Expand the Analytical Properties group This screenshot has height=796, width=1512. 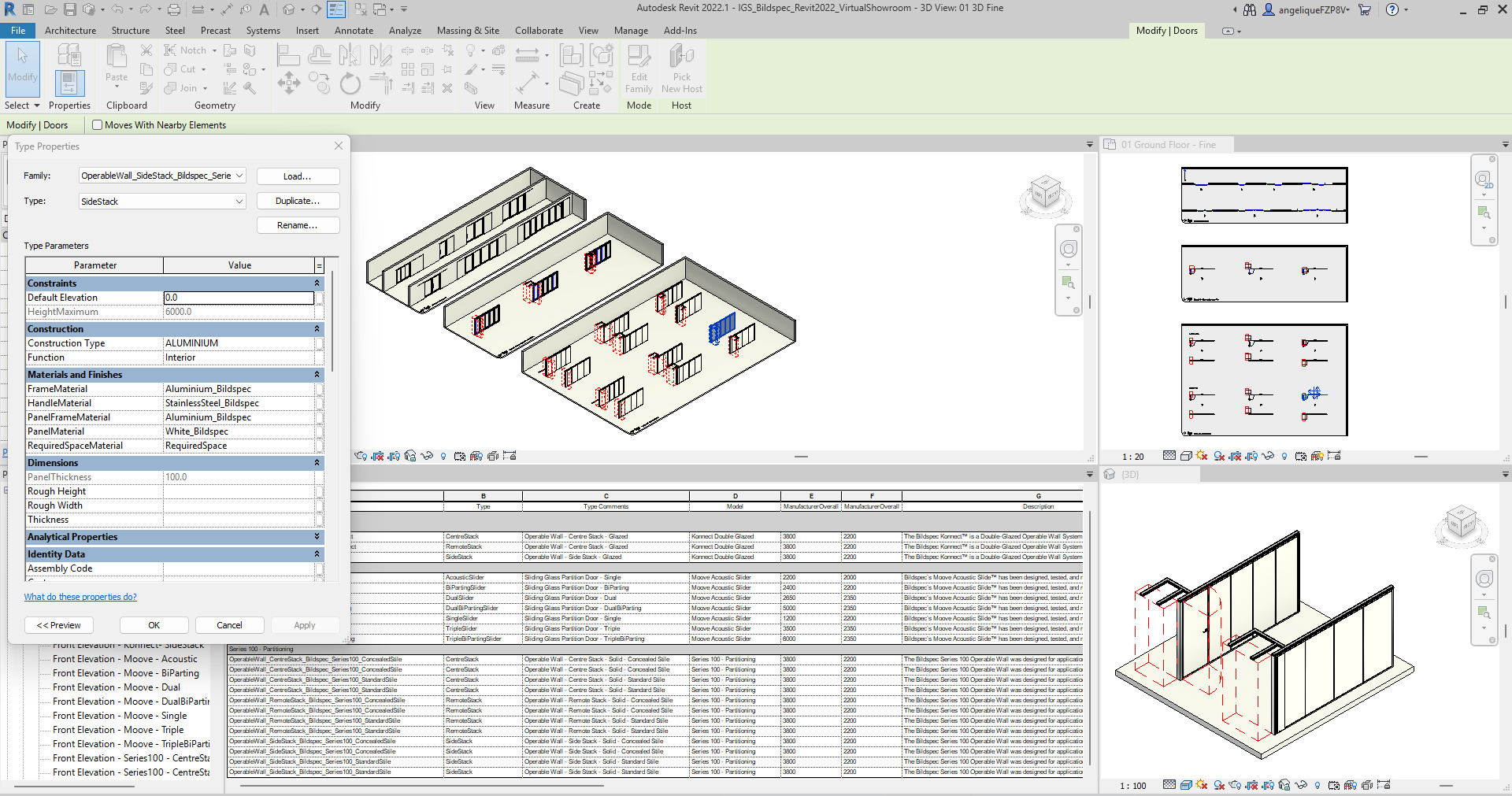pos(317,537)
